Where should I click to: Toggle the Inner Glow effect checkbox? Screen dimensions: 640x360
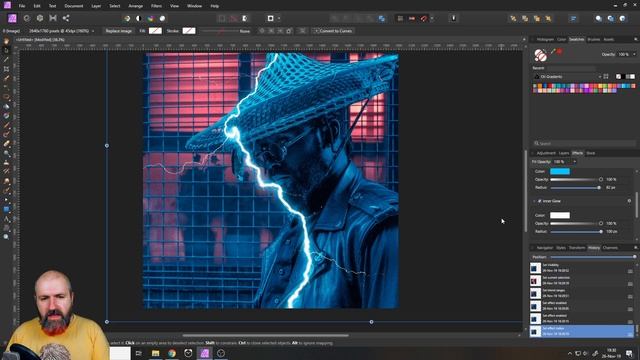point(540,201)
